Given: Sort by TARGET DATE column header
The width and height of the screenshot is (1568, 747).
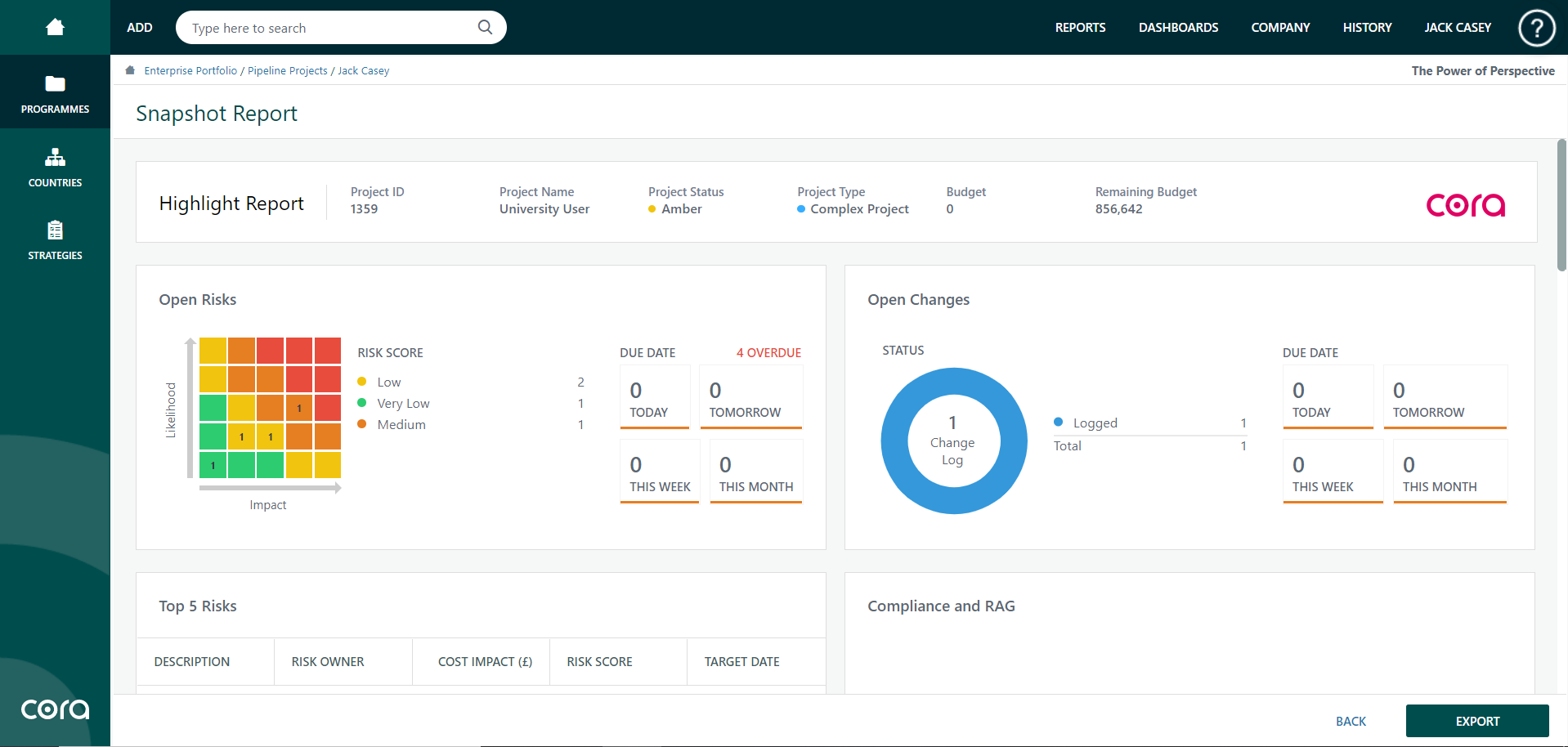Looking at the screenshot, I should point(741,662).
